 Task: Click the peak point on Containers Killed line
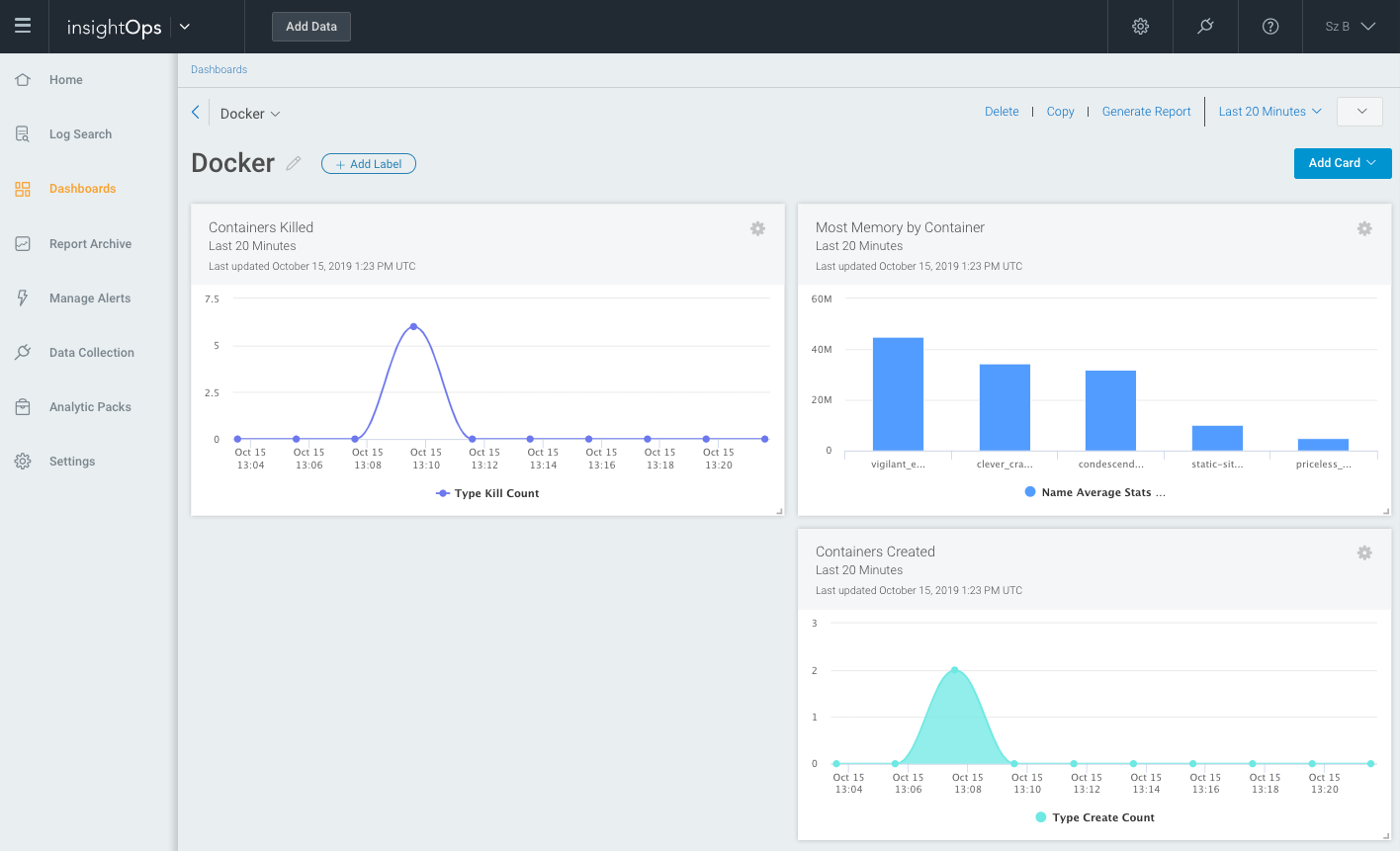click(413, 326)
